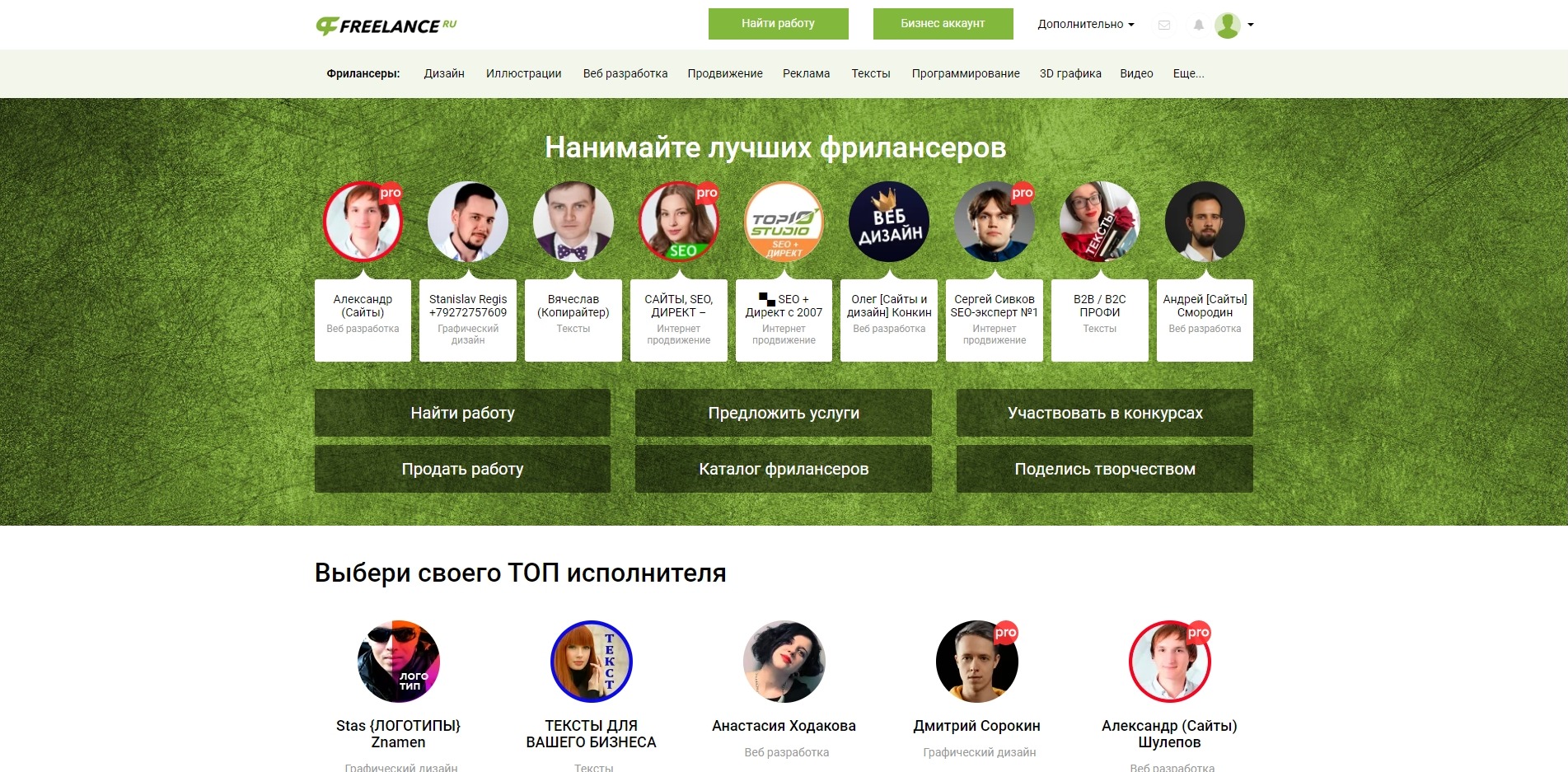
Task: Click the Каталог фрилансеров banner button
Action: coord(784,469)
